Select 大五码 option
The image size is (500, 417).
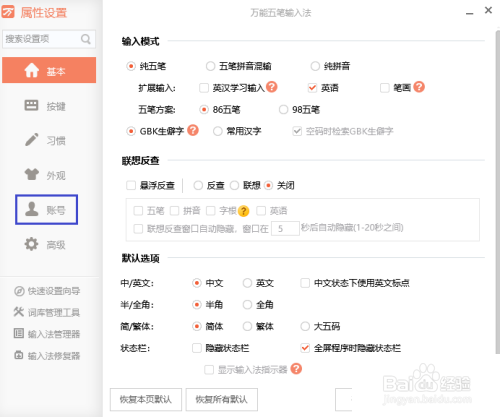click(x=305, y=326)
